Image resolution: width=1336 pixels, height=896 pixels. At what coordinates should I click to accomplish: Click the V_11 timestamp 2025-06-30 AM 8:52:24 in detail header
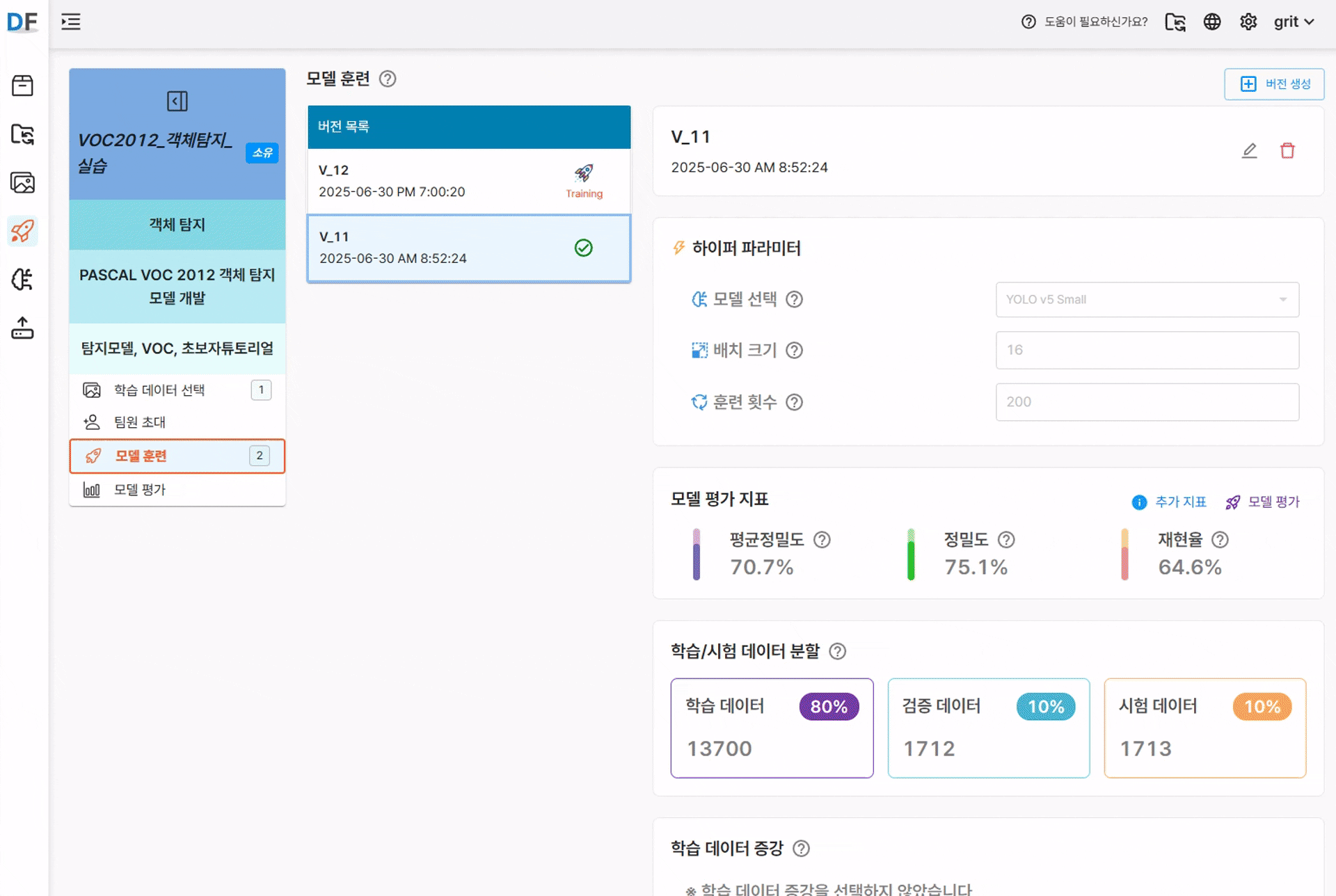pos(749,168)
